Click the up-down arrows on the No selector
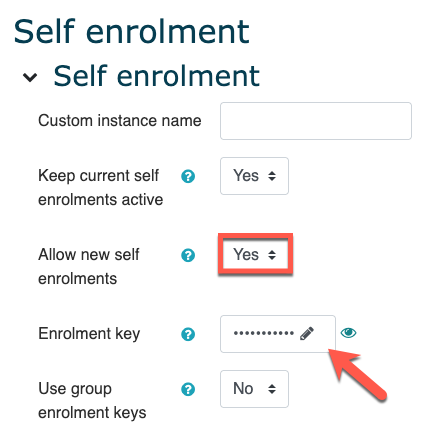The height and width of the screenshot is (427, 435). [272, 389]
